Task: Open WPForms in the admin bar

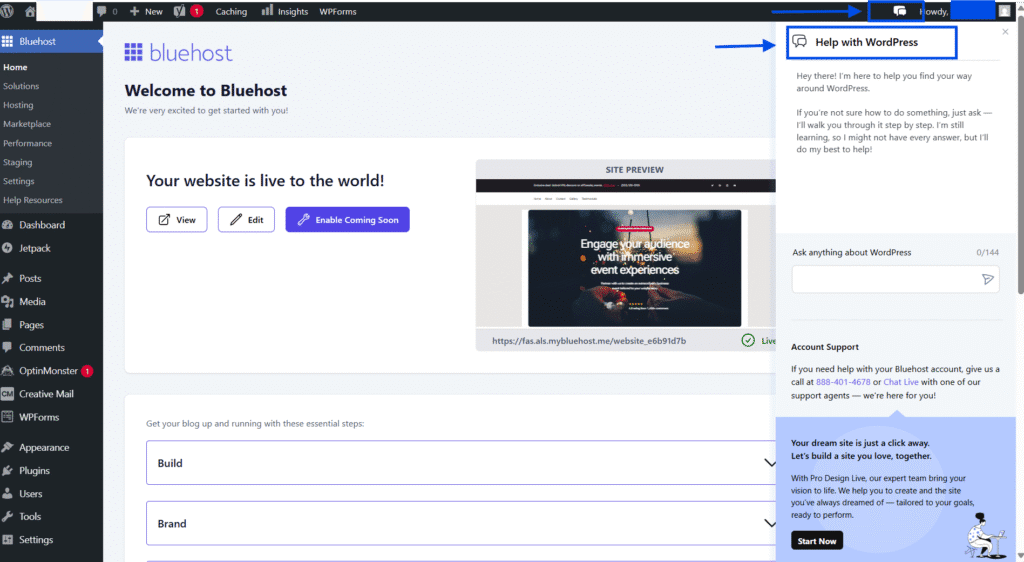Action: pos(338,11)
